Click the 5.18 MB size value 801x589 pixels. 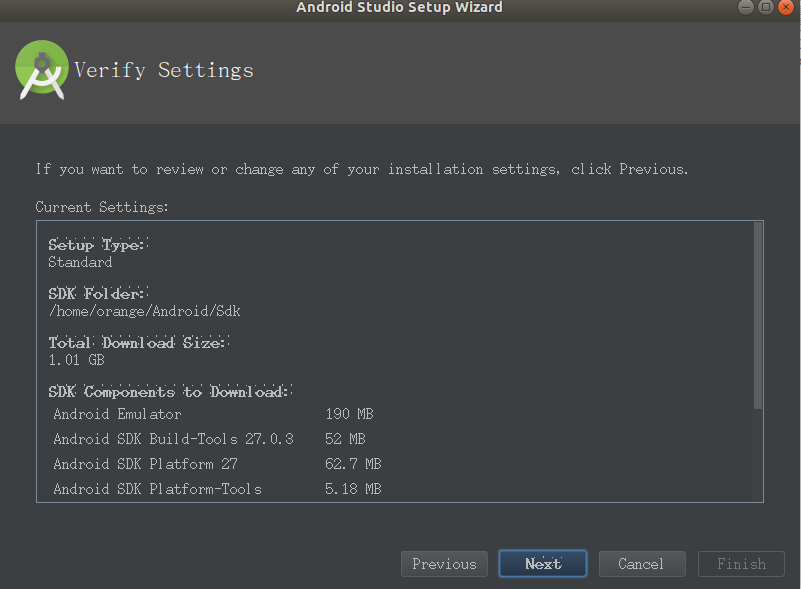tap(353, 489)
